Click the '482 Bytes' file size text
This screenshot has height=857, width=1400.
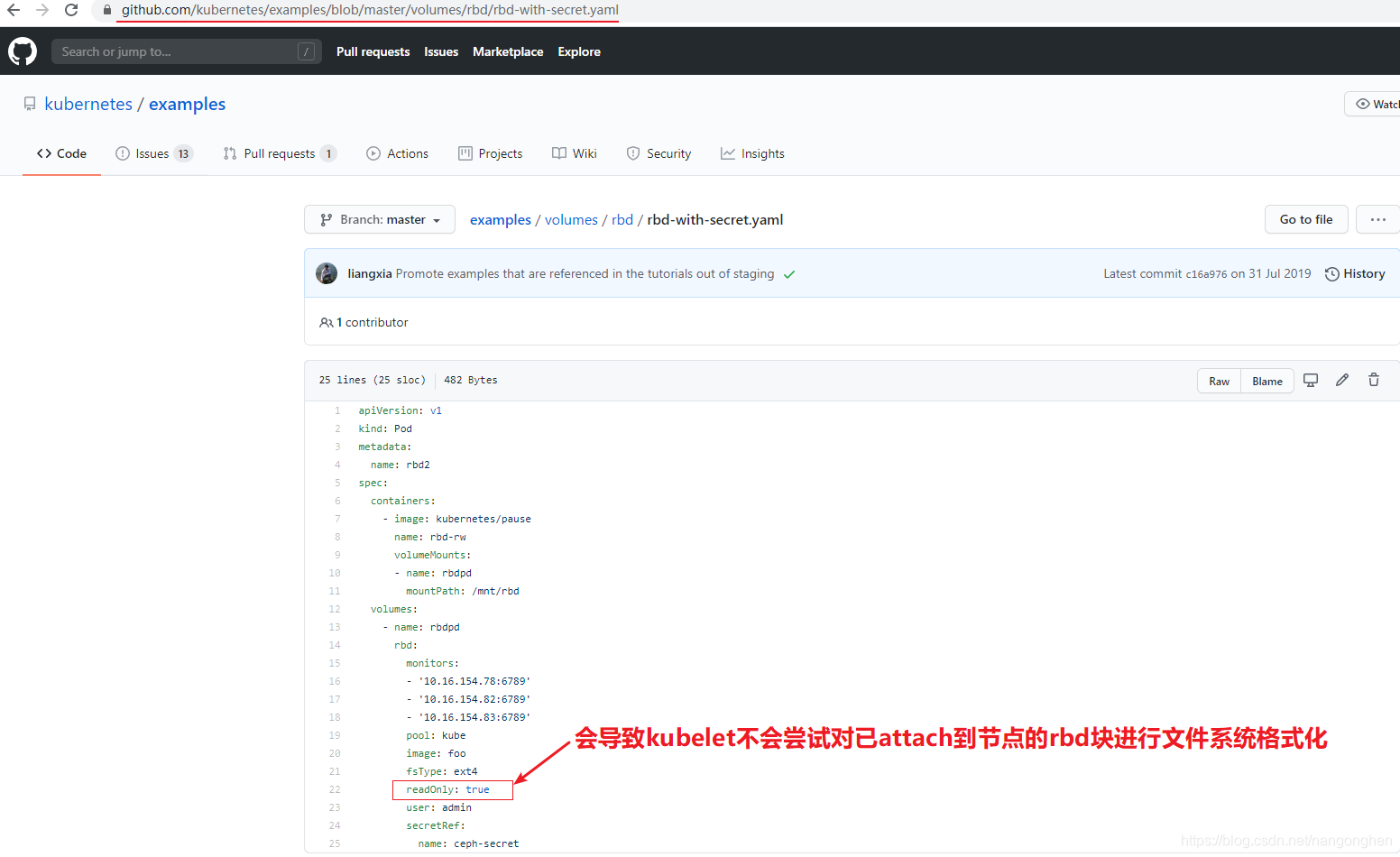pyautogui.click(x=471, y=380)
